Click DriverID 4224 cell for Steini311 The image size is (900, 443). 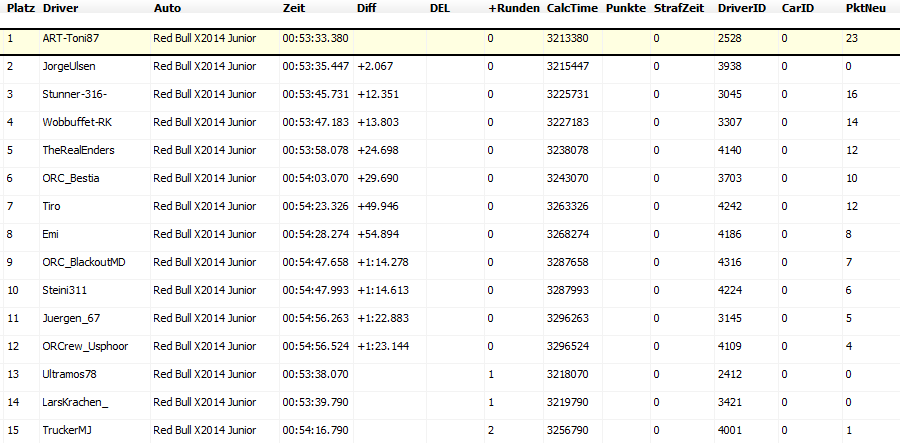click(731, 290)
